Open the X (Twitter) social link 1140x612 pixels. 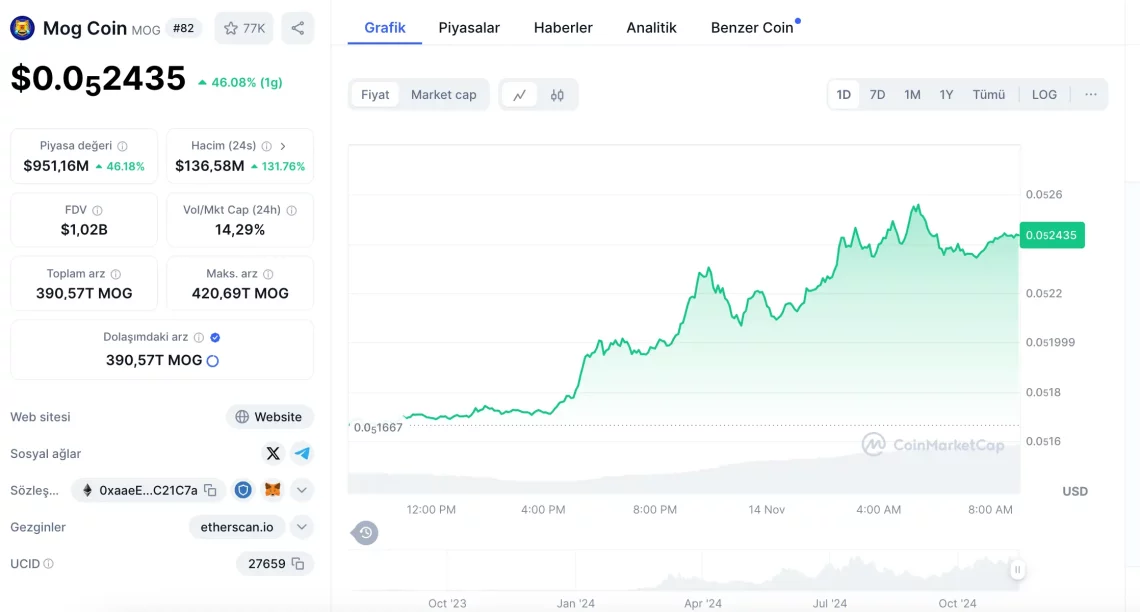tap(272, 453)
